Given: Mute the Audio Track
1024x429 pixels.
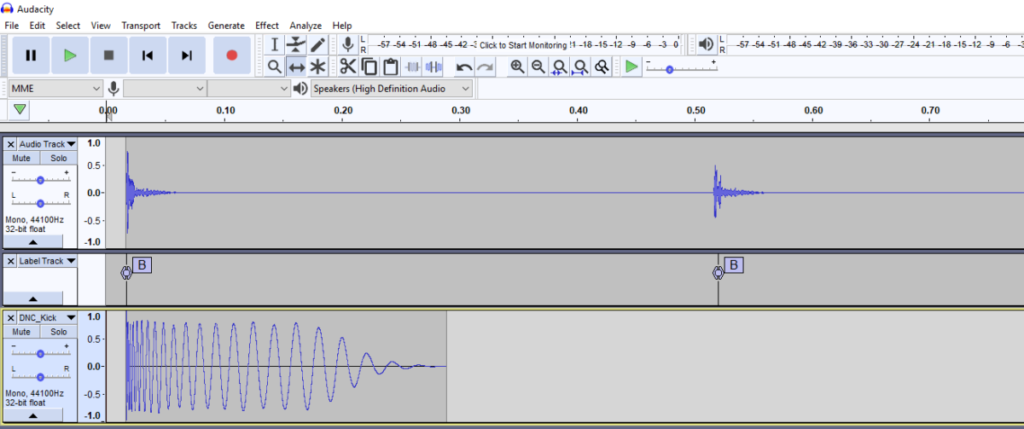Looking at the screenshot, I should (21, 158).
